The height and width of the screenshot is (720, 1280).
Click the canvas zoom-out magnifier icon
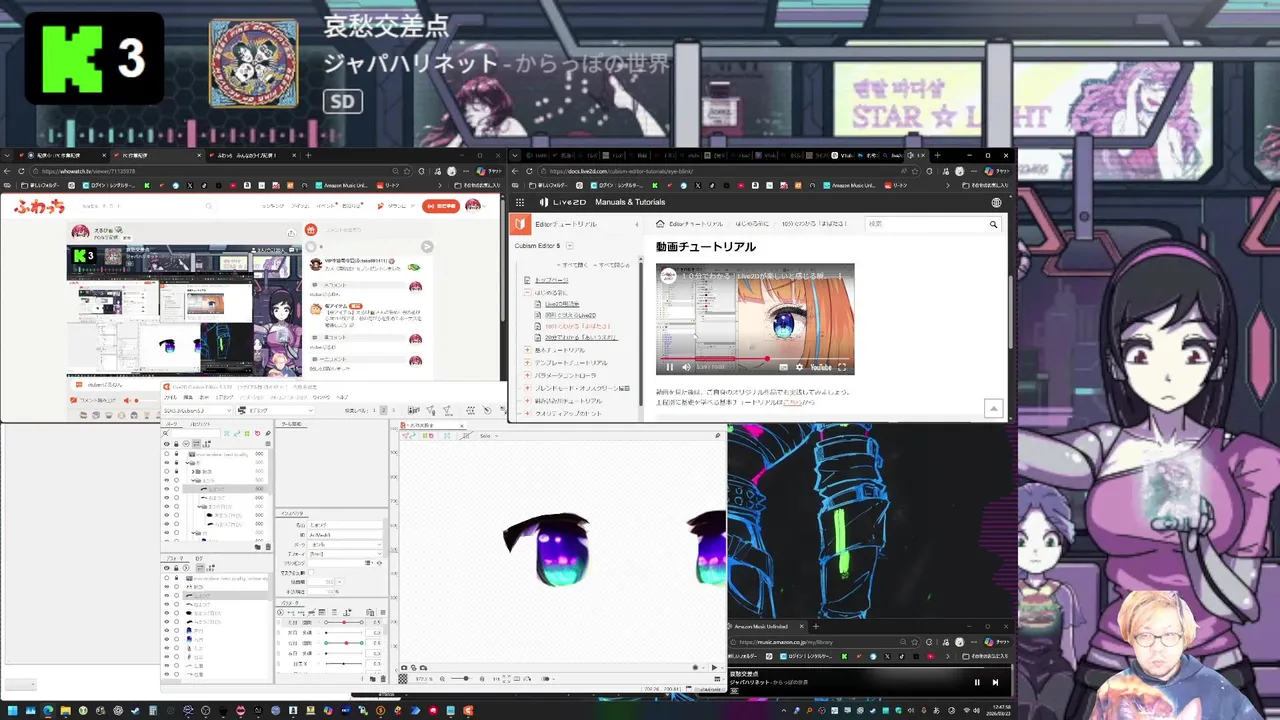[442, 679]
